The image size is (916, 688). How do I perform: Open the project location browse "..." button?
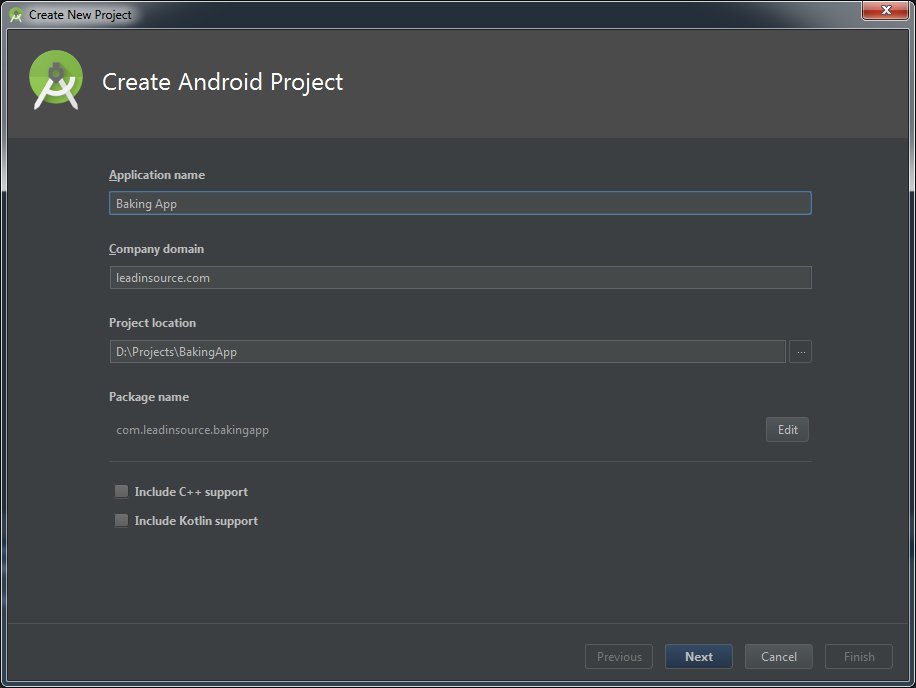(800, 351)
